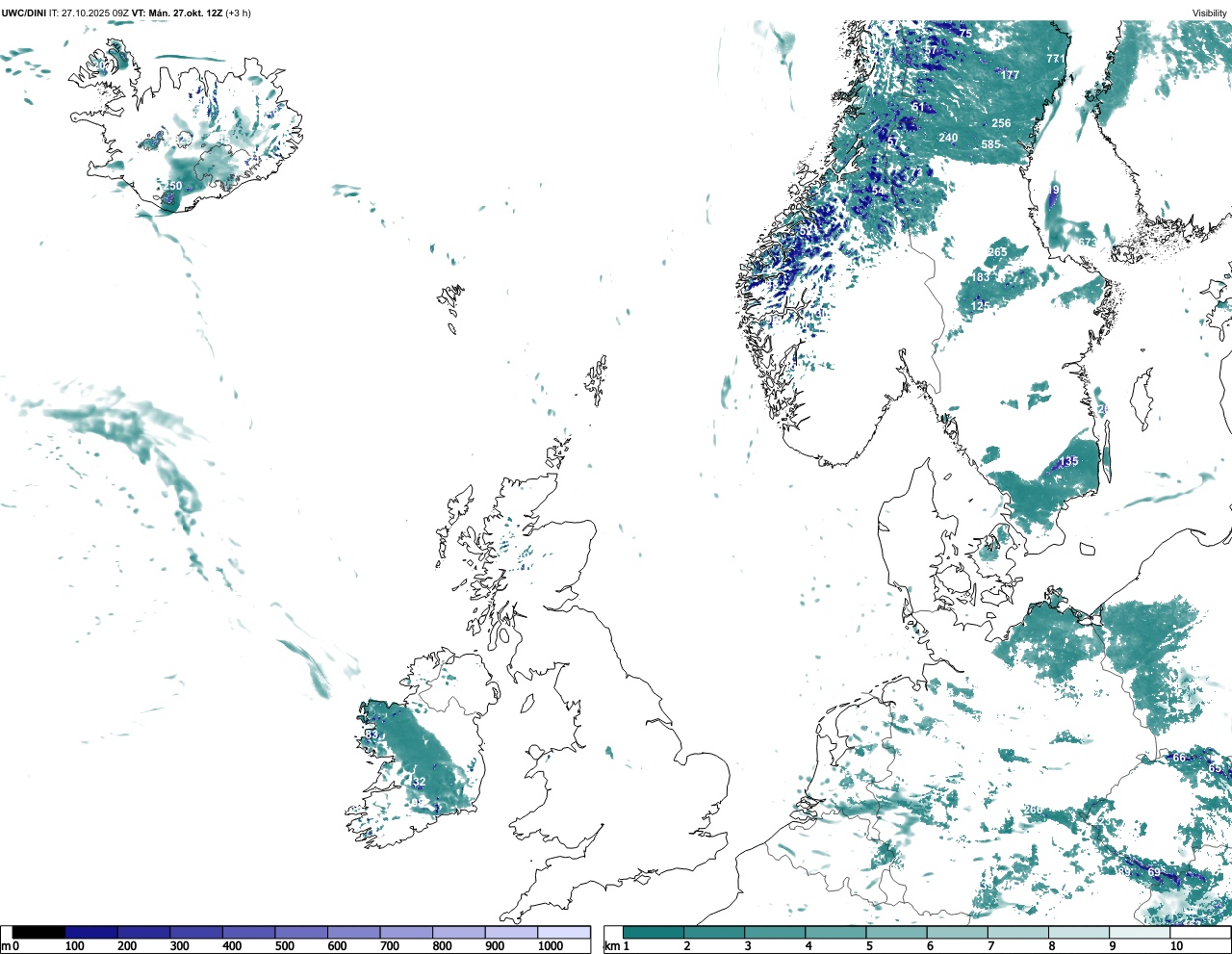
Task: Select the 7–8 km legend swatch
Action: click(1018, 932)
